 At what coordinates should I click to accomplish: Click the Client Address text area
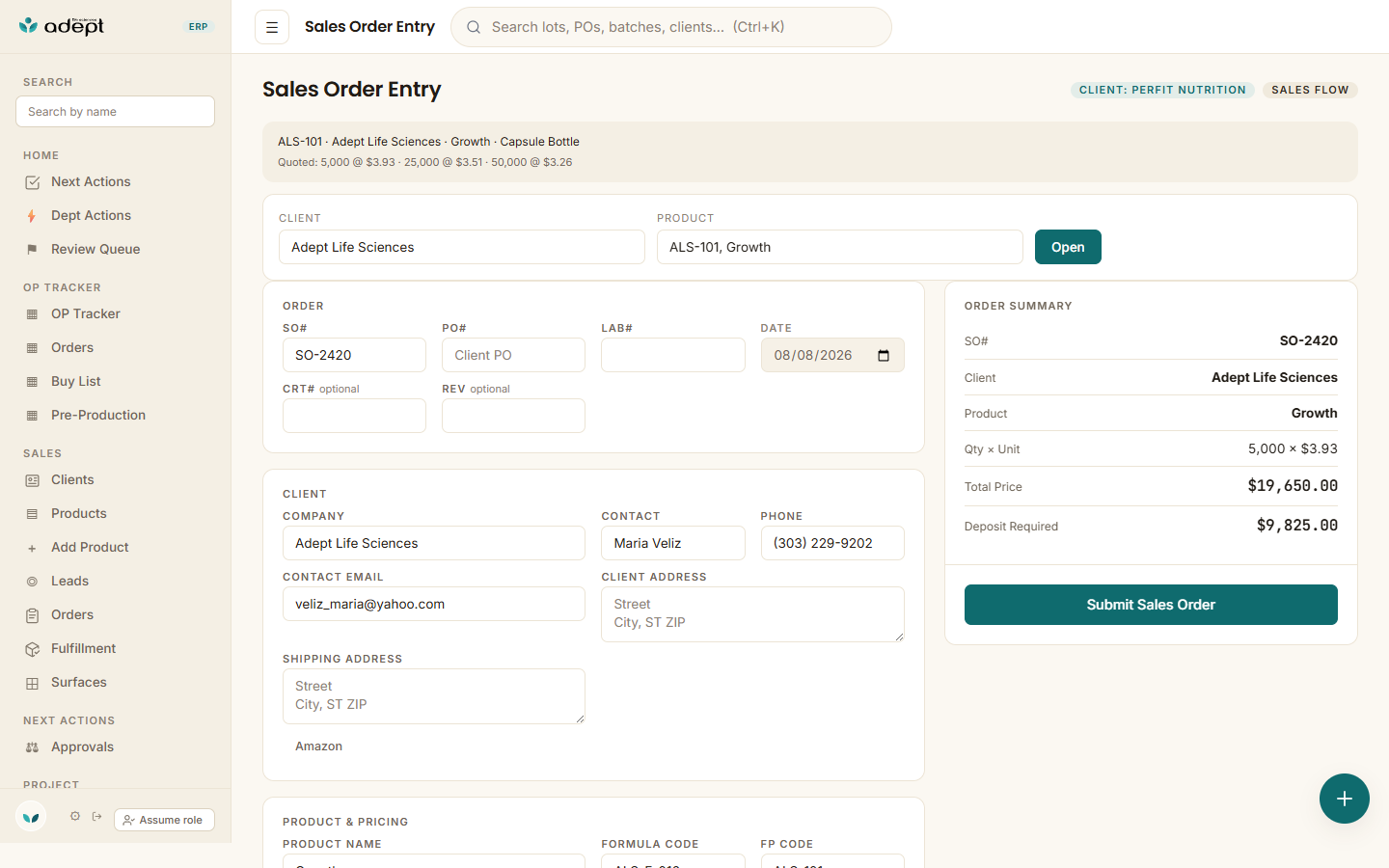pyautogui.click(x=752, y=614)
